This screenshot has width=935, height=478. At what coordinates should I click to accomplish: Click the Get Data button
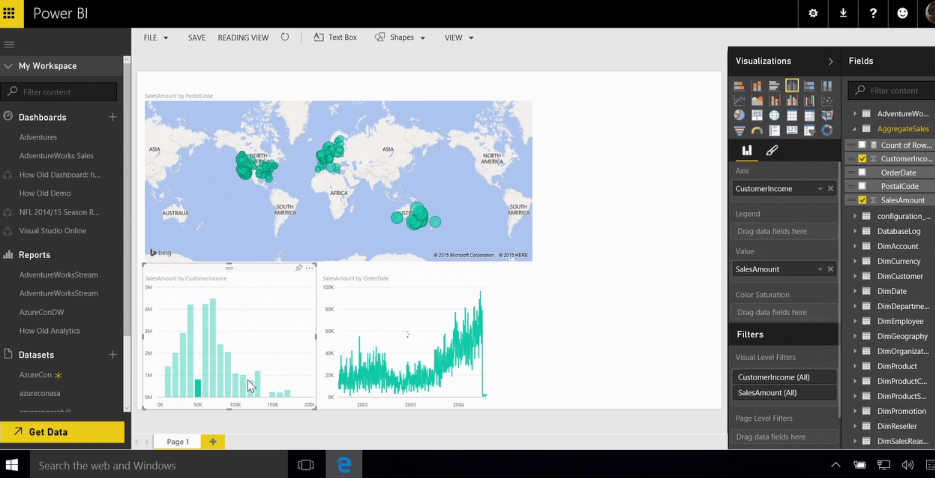[62, 432]
